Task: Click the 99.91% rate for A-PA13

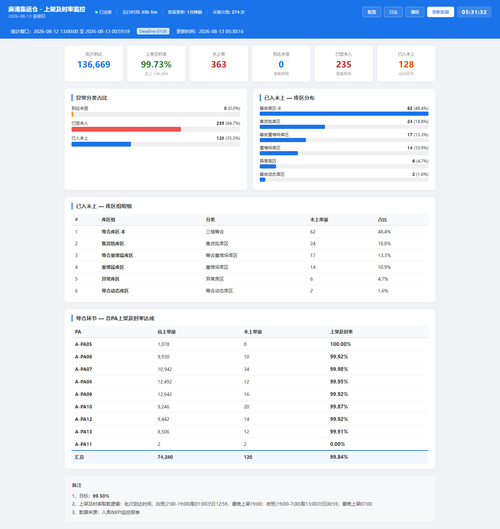Action: click(339, 431)
